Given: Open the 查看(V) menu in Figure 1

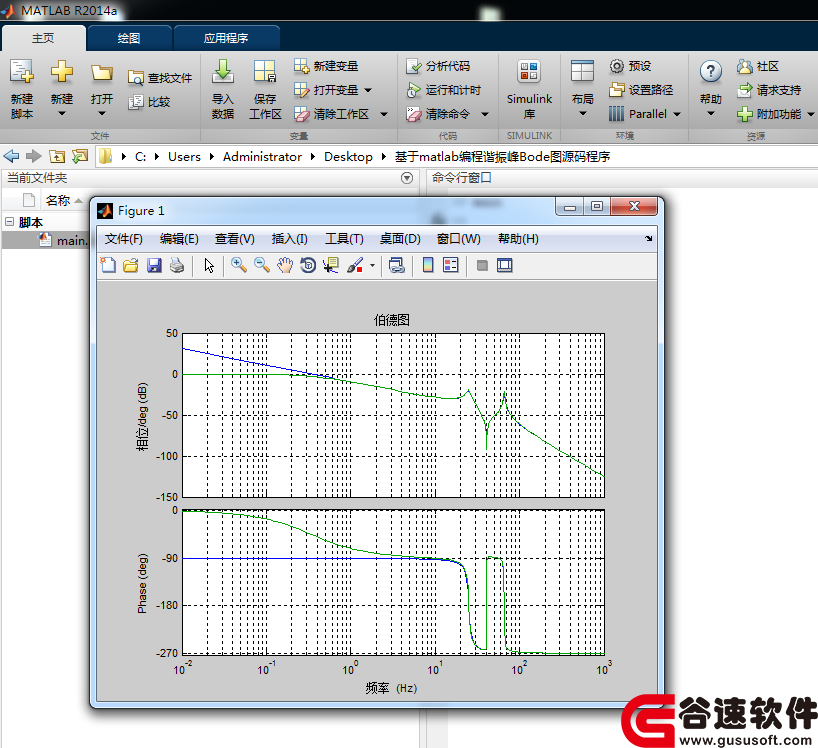Looking at the screenshot, I should tap(235, 239).
